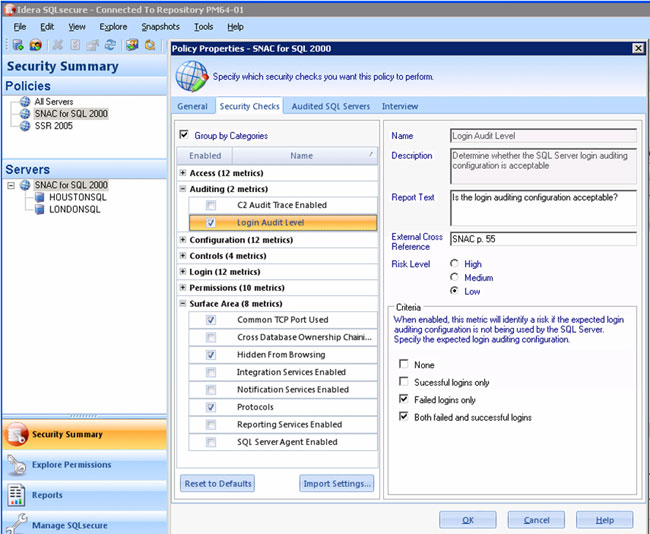Sort by the Enabled column header
This screenshot has width=650, height=534.
205,156
